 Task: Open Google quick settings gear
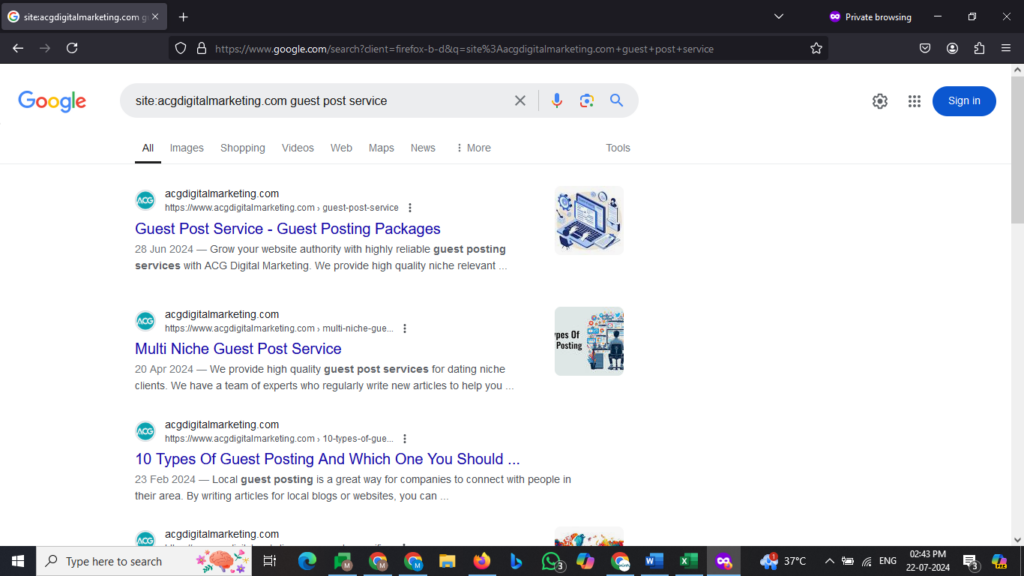(880, 101)
